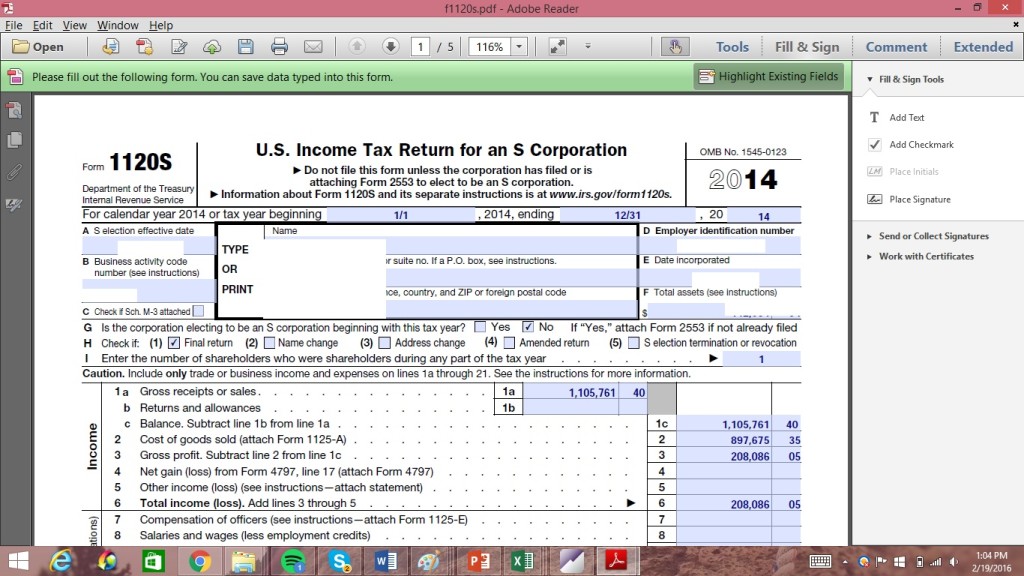The height and width of the screenshot is (576, 1024).
Task: Open the File menu
Action: [x=14, y=25]
